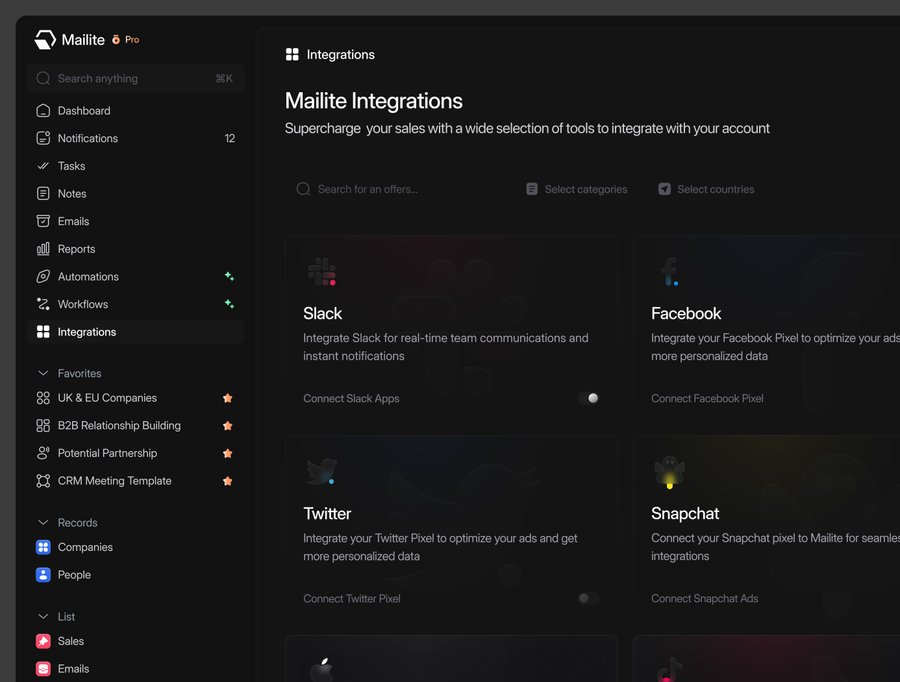Image resolution: width=900 pixels, height=682 pixels.
Task: Click the Integrations grid icon in sidebar
Action: point(43,332)
